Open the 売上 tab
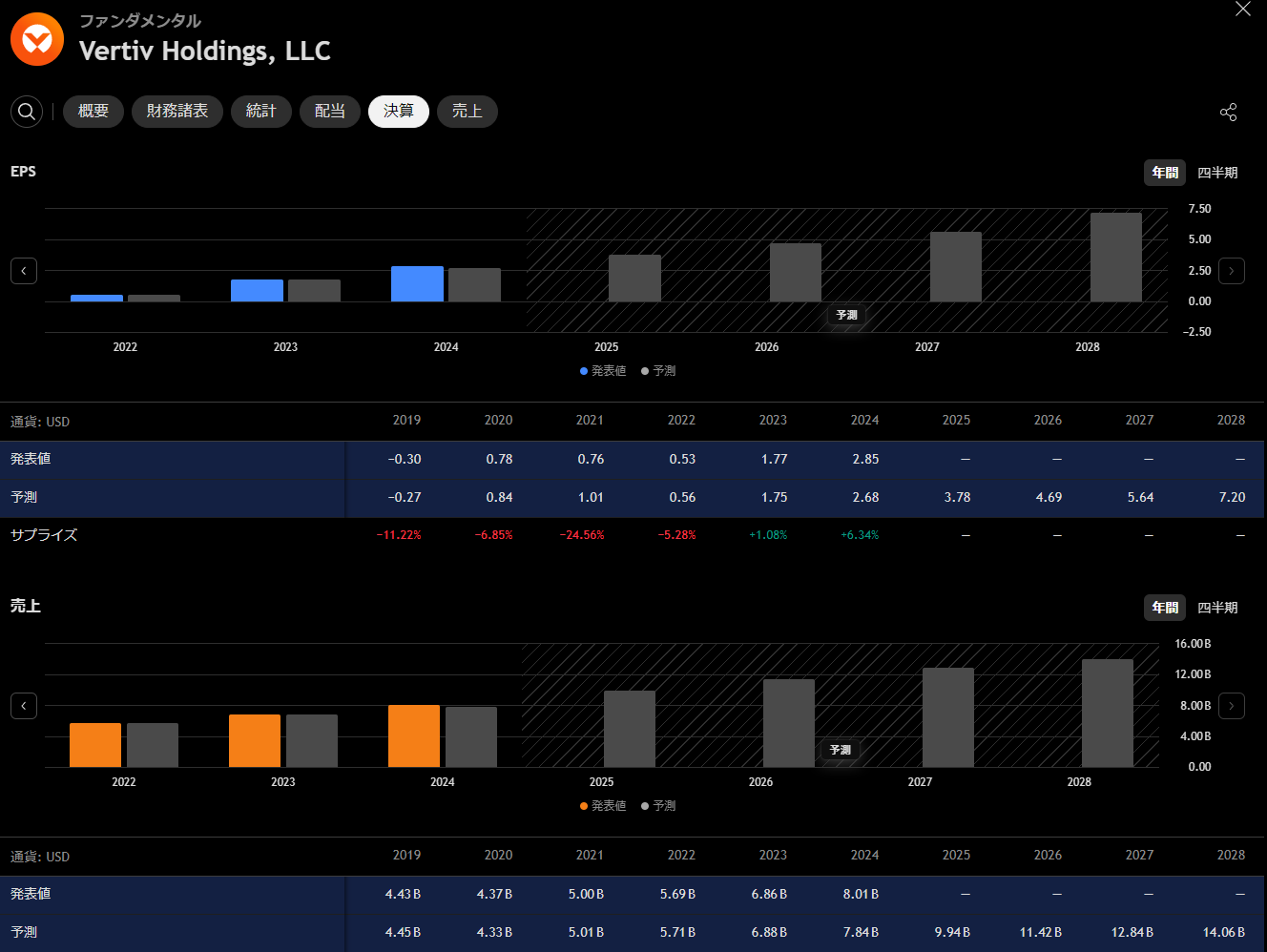 467,112
